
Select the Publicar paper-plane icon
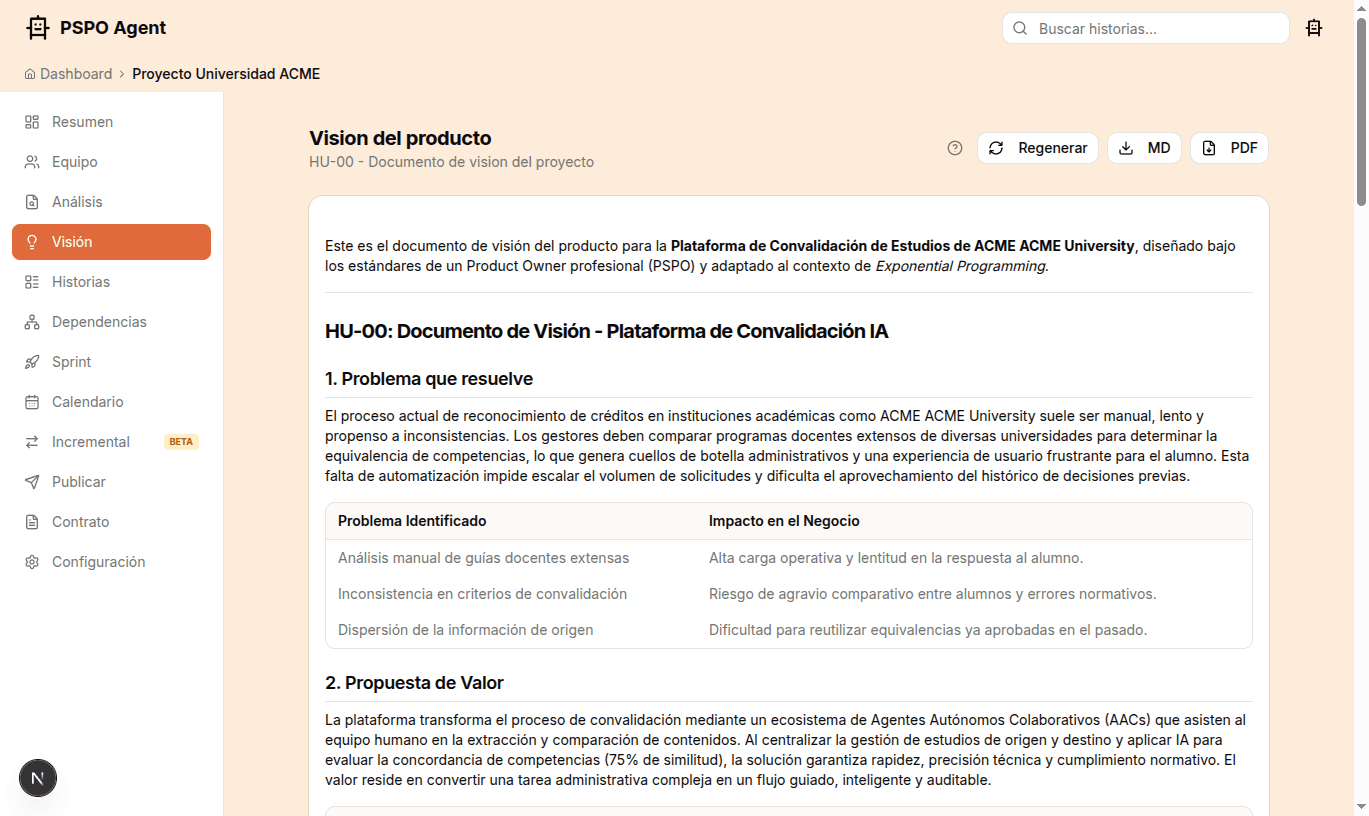pos(31,481)
